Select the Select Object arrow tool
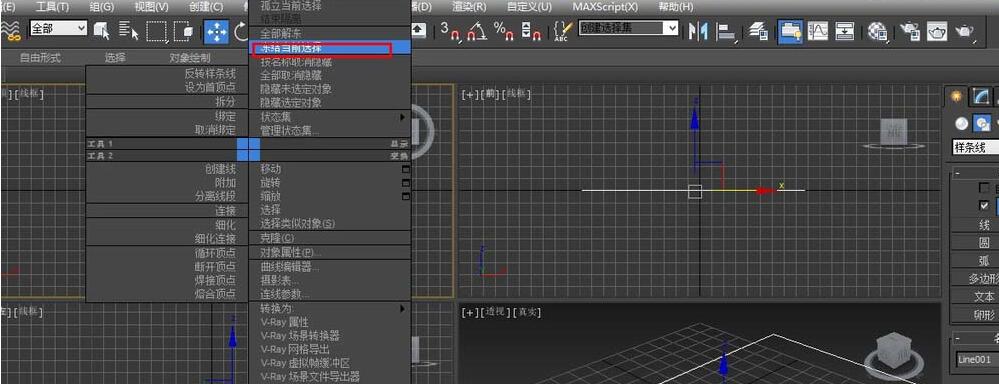This screenshot has width=999, height=384. 101,30
